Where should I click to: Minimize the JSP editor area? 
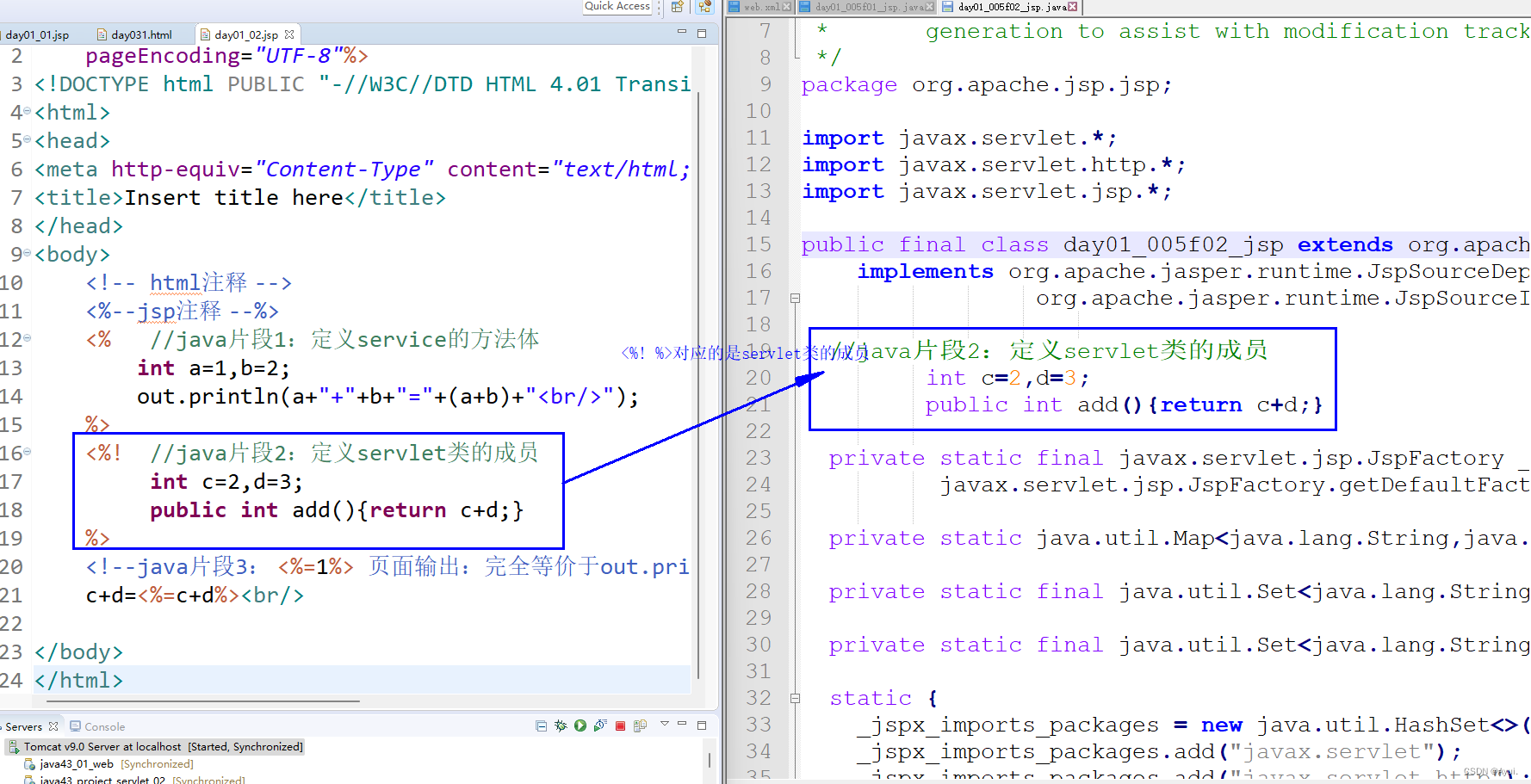pyautogui.click(x=682, y=32)
